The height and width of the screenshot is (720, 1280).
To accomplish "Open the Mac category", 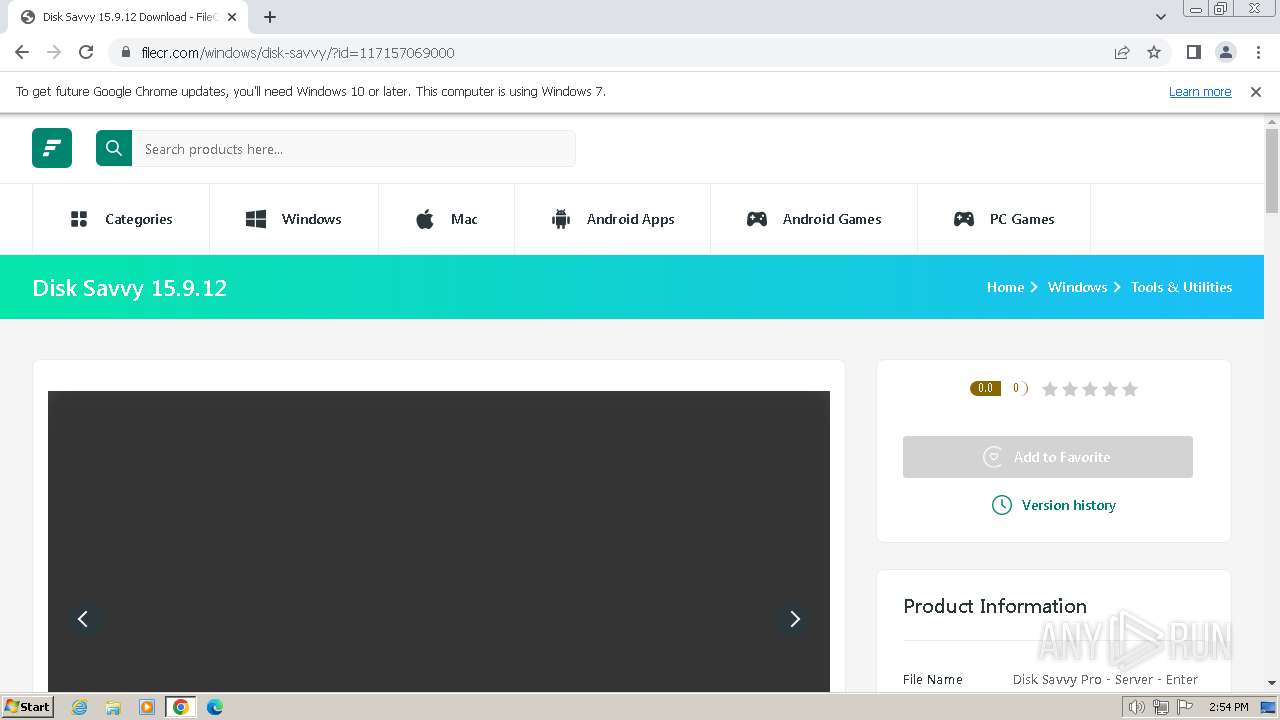I will [x=447, y=219].
